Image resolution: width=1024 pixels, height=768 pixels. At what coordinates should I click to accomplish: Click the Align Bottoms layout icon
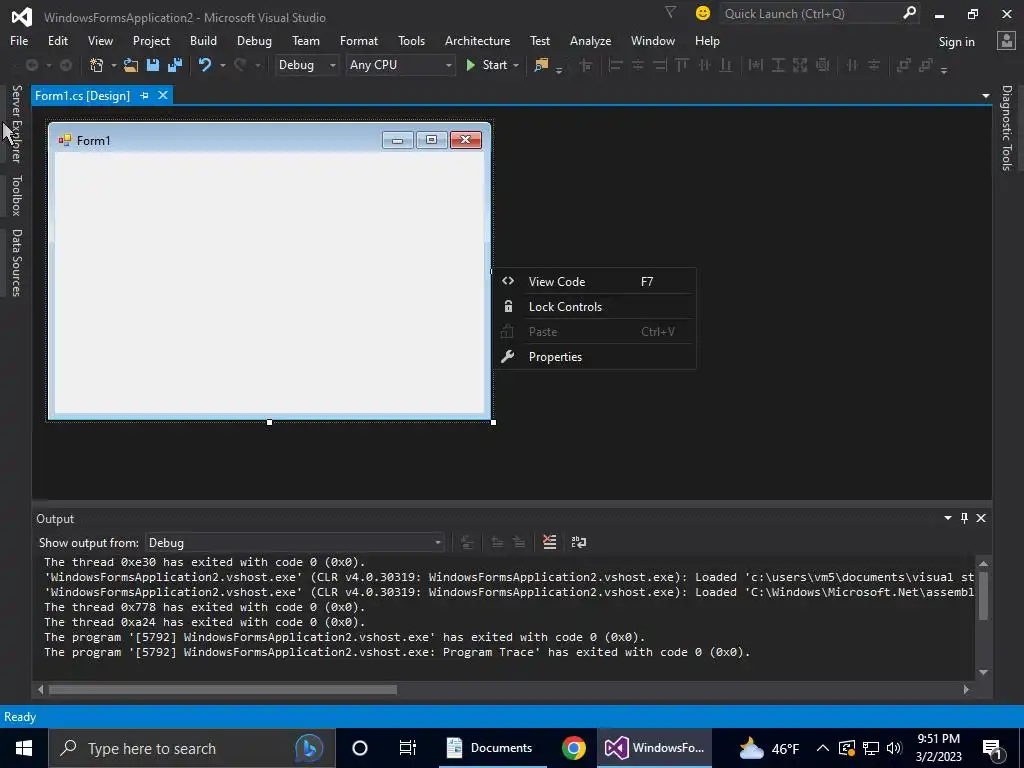coord(726,65)
